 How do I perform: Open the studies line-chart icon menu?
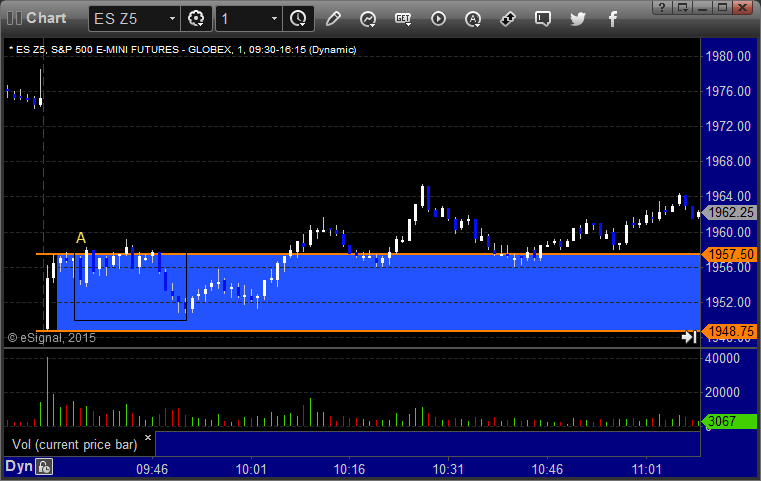tap(368, 19)
